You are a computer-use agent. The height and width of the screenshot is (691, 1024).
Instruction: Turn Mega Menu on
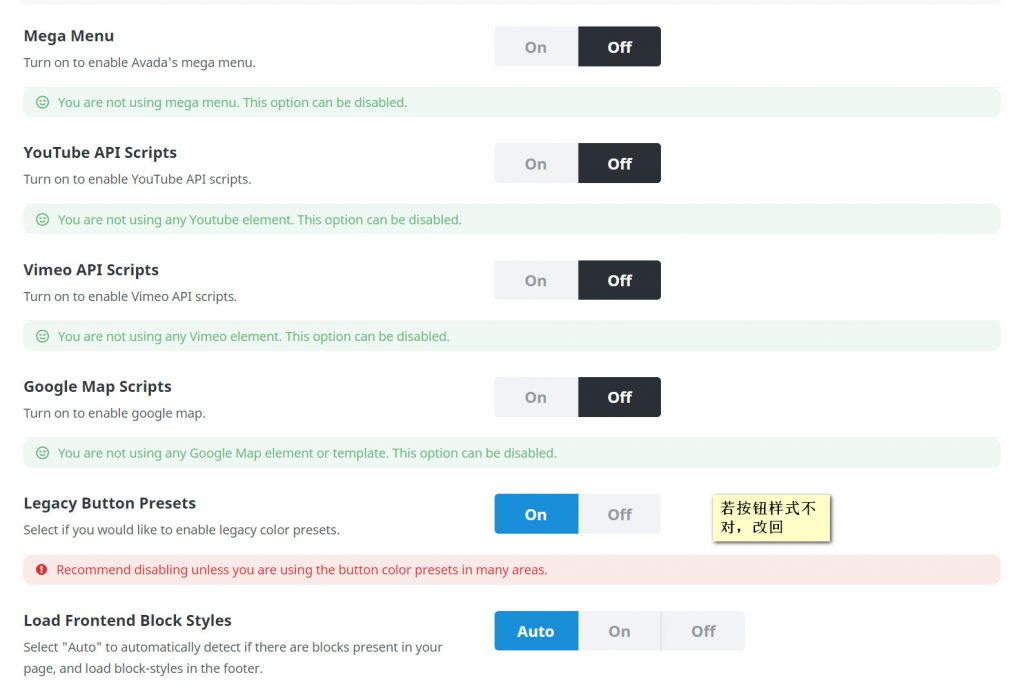coord(536,47)
